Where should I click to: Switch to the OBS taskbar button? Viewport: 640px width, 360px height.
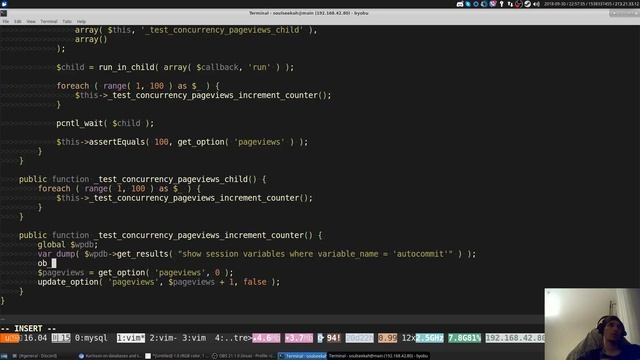[x=244, y=356]
